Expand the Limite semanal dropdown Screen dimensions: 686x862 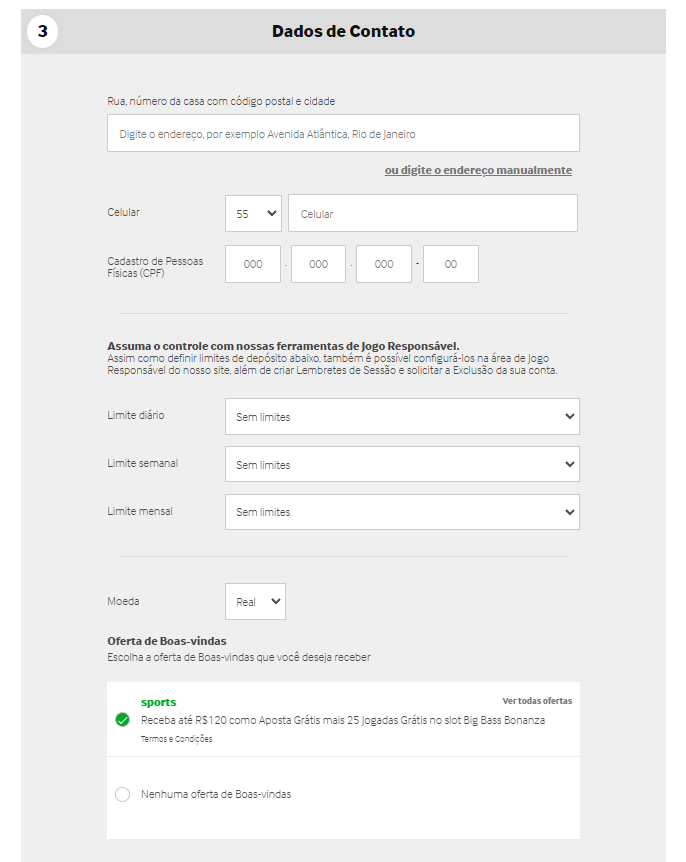(x=402, y=464)
